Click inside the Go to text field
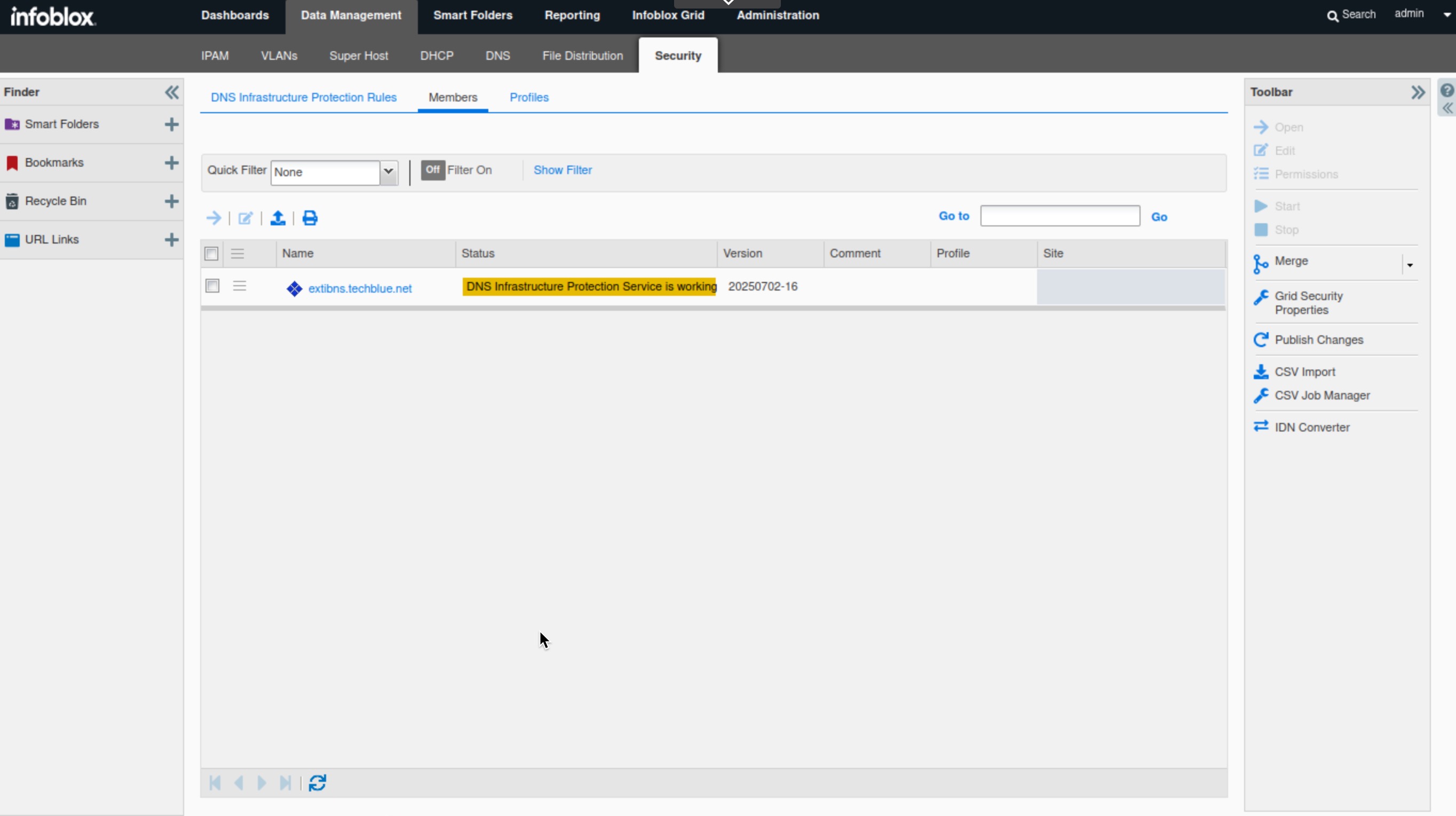1456x816 pixels. point(1059,216)
